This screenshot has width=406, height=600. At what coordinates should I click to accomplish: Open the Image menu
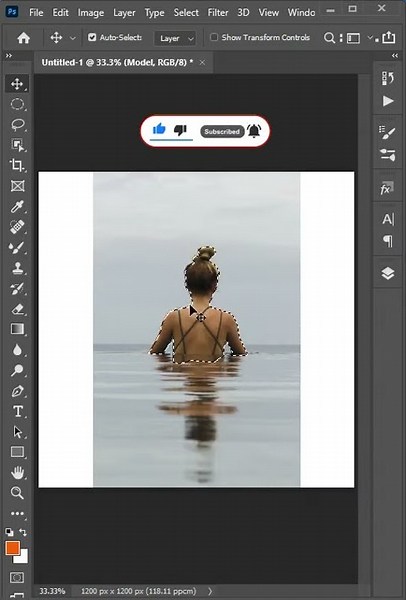[x=91, y=13]
